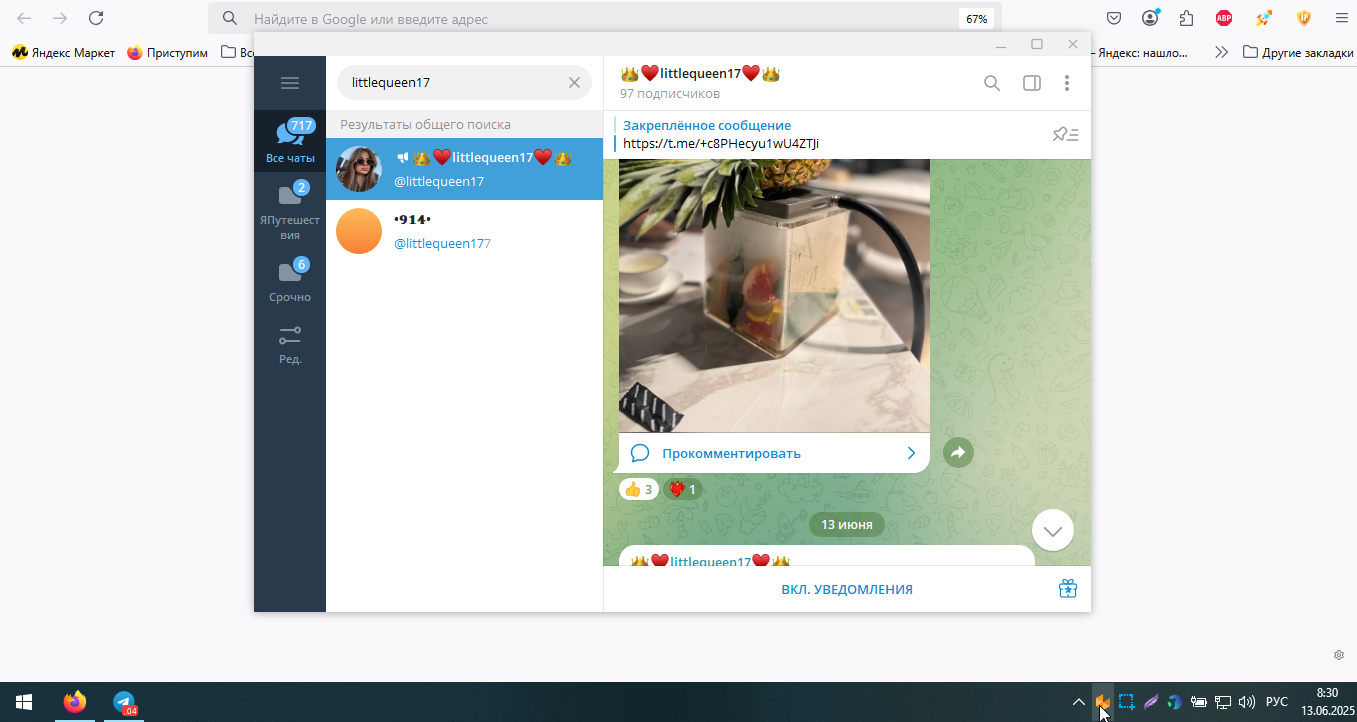Open the 'Приступим' bookmark
This screenshot has height=722, width=1357.
[x=167, y=52]
